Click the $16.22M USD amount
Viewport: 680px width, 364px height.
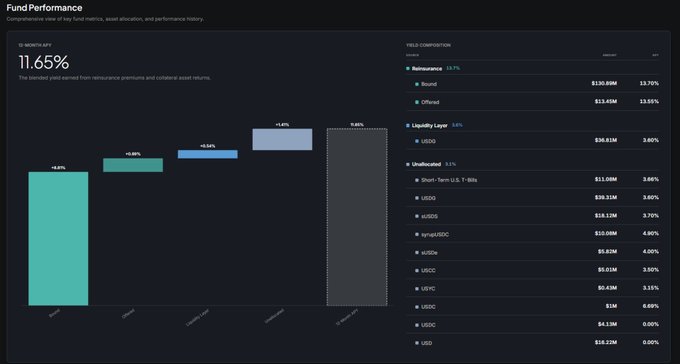[x=606, y=342]
